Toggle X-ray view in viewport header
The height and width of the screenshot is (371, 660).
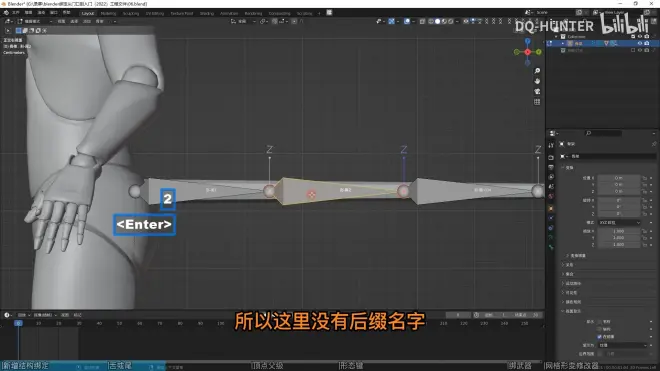[x=422, y=21]
